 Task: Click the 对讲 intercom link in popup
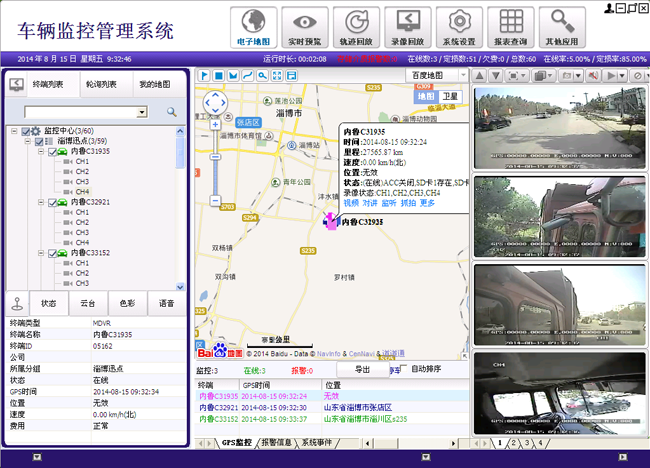(x=370, y=203)
